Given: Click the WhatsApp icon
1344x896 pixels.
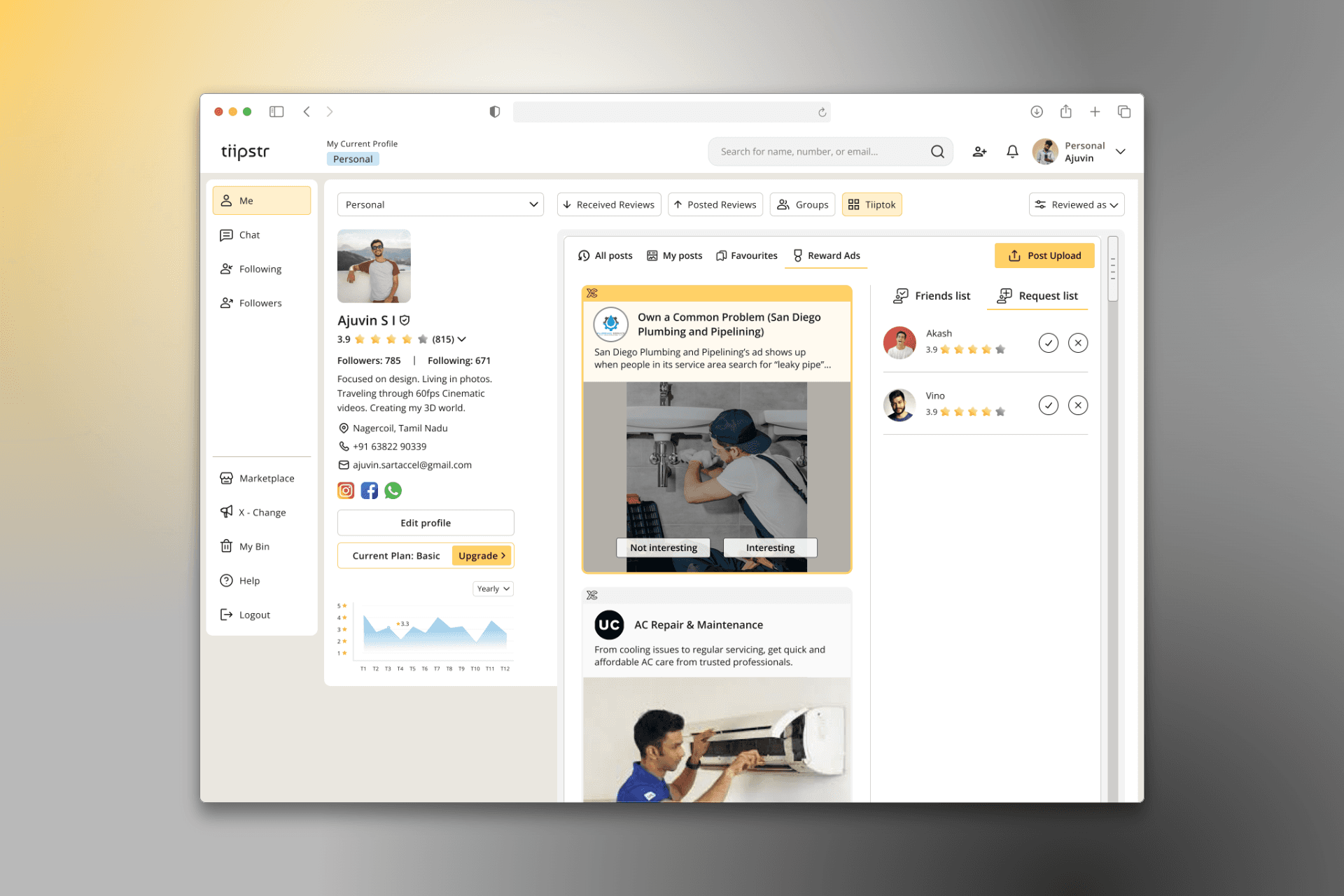Looking at the screenshot, I should pyautogui.click(x=393, y=491).
